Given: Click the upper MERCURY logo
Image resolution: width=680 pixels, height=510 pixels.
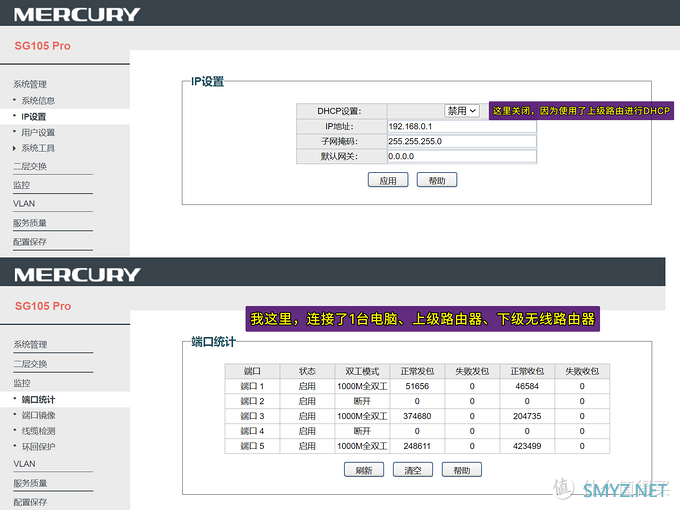Looking at the screenshot, I should [x=77, y=15].
